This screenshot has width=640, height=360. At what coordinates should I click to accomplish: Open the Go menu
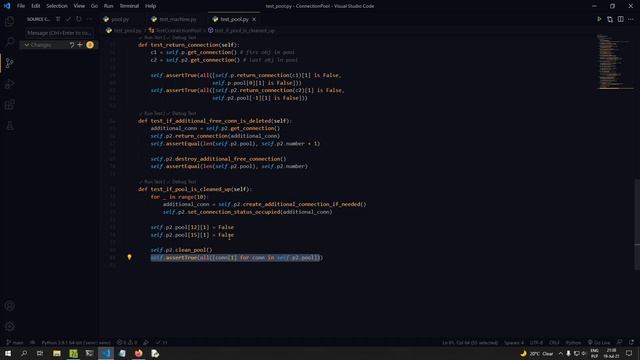coord(94,6)
